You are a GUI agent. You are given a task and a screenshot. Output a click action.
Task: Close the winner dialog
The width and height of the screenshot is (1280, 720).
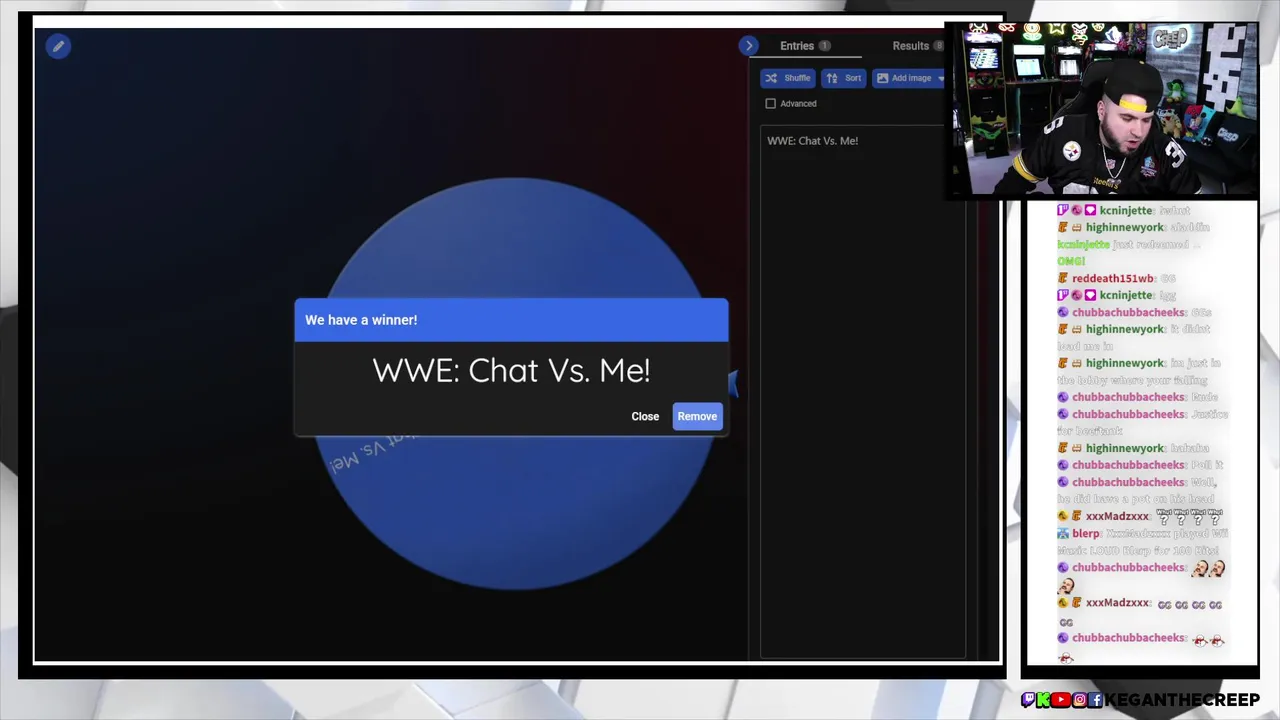tap(645, 416)
